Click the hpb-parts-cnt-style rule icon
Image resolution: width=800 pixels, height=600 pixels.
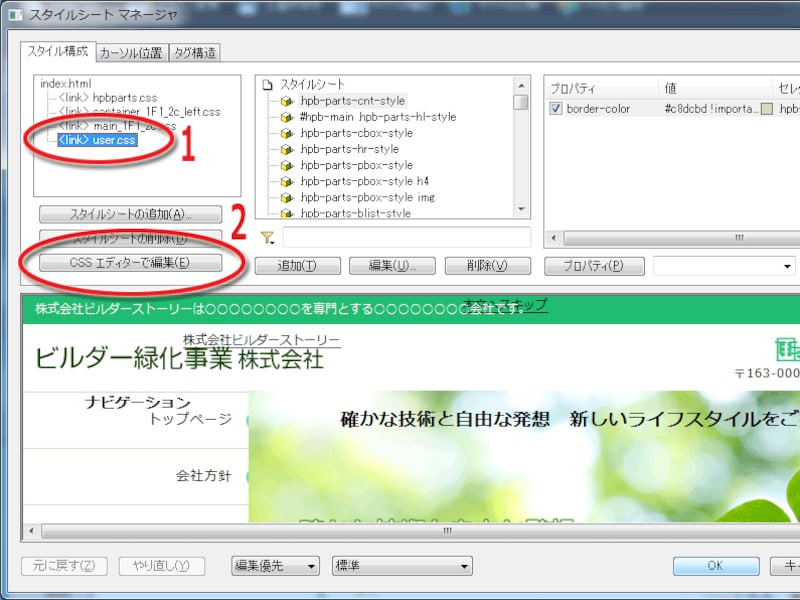(287, 101)
